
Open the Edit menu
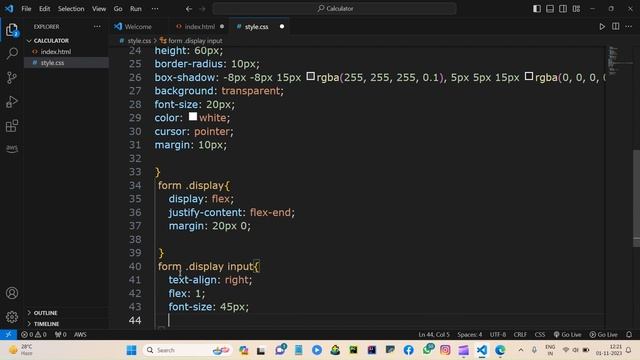point(44,9)
